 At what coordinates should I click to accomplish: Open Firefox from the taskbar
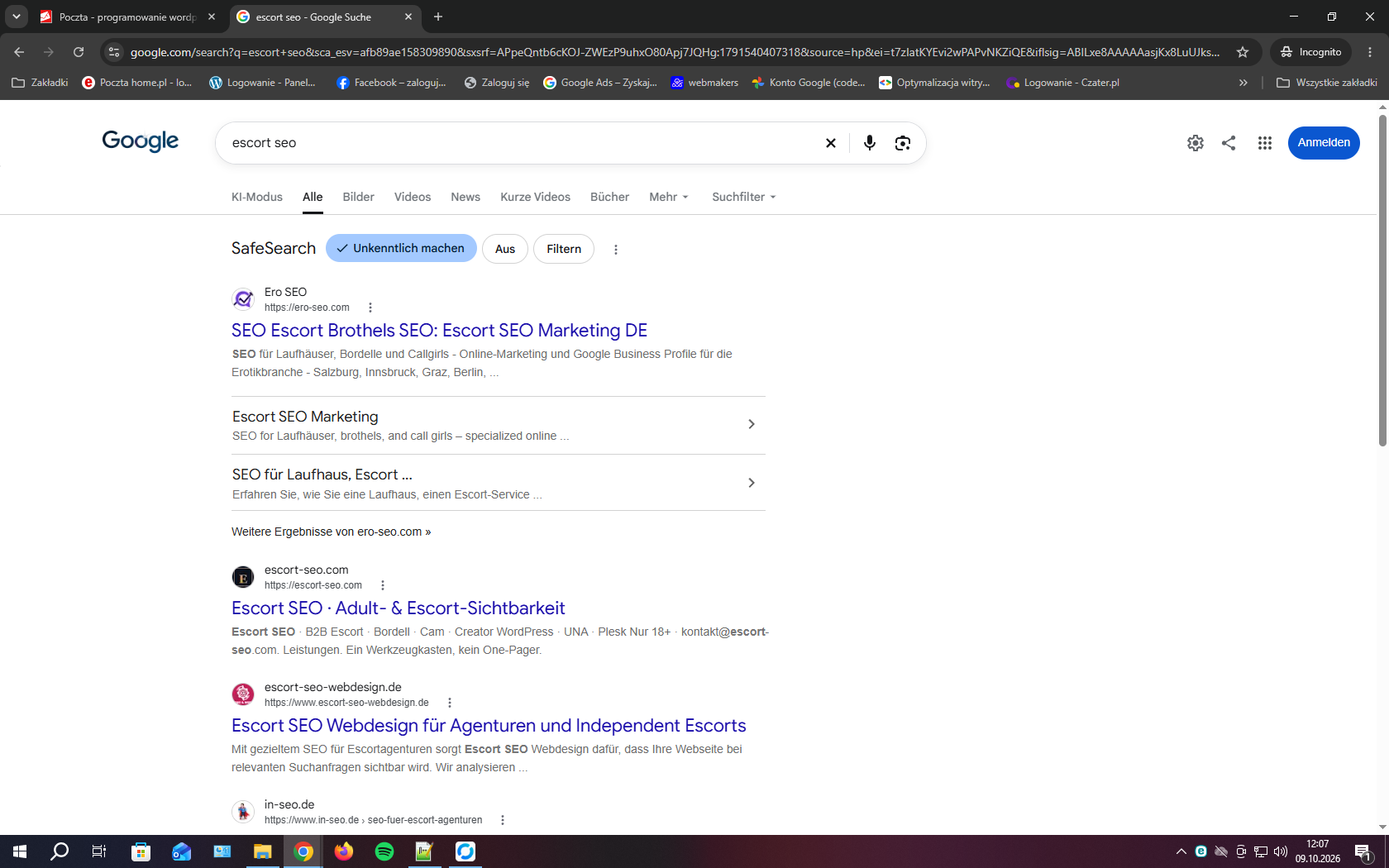344,851
